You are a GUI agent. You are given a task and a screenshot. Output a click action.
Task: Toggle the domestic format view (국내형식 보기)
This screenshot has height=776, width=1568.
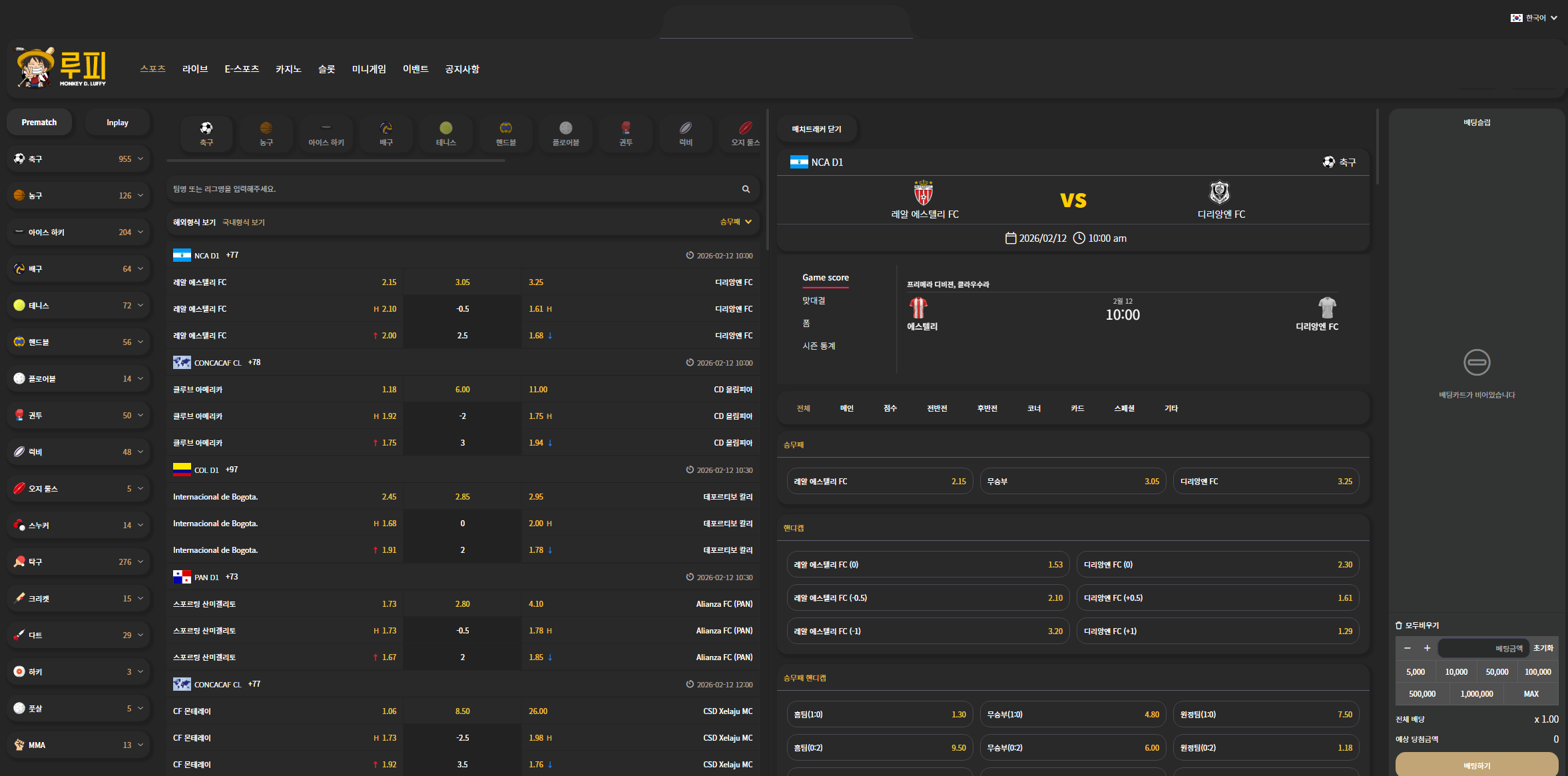pos(244,222)
